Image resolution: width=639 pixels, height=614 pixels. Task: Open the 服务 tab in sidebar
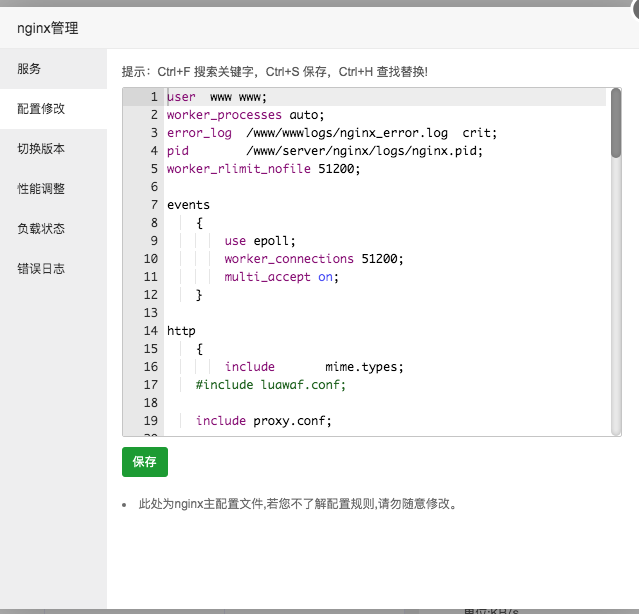pyautogui.click(x=53, y=69)
